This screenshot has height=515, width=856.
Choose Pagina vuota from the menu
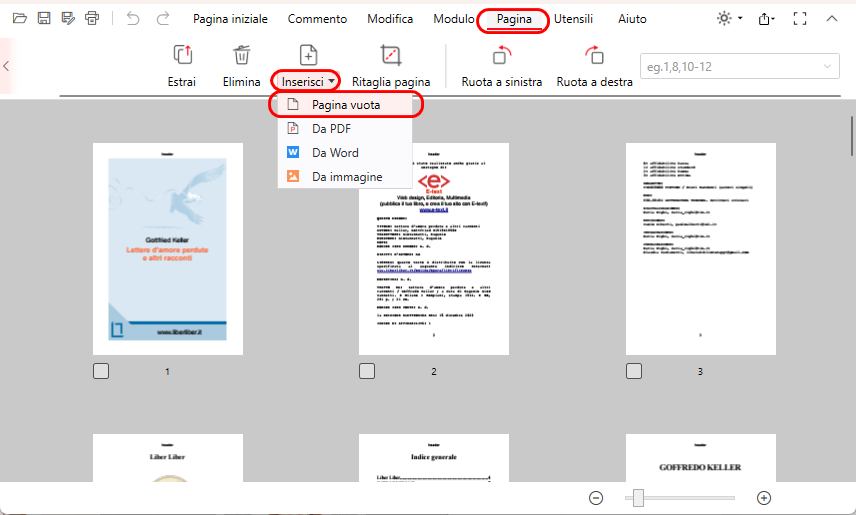pyautogui.click(x=345, y=105)
